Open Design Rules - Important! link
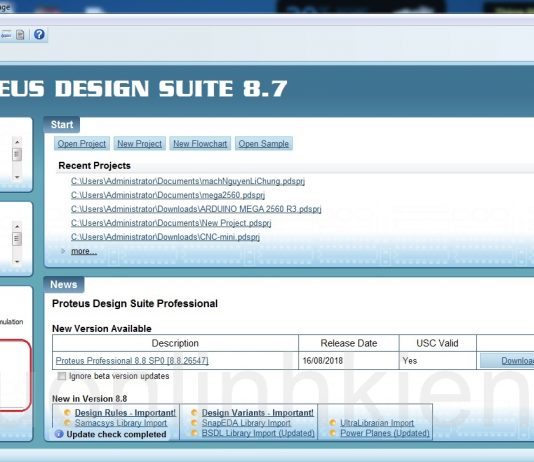The width and height of the screenshot is (534, 462). coord(125,413)
